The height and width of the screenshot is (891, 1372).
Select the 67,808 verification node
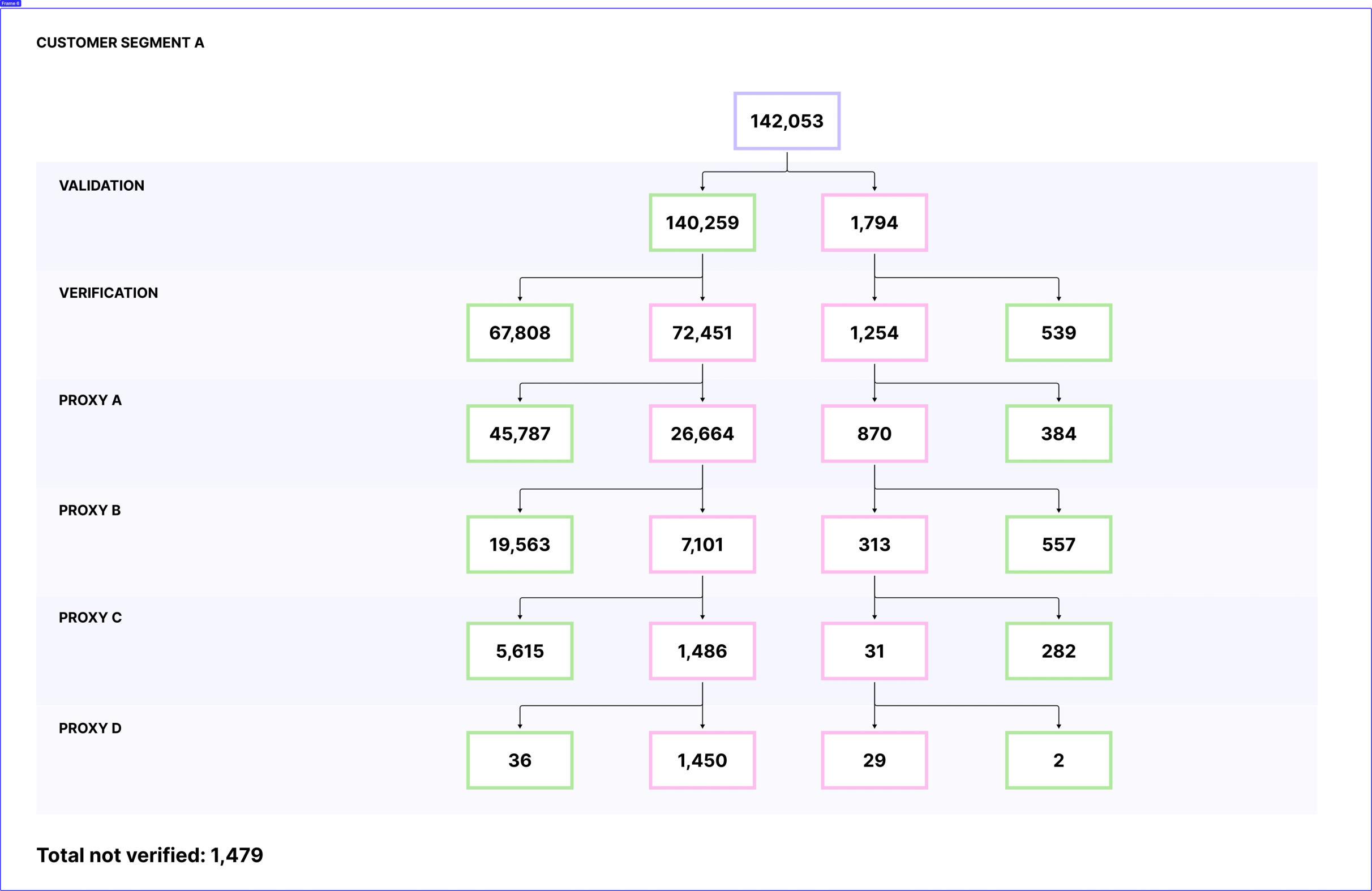[520, 333]
